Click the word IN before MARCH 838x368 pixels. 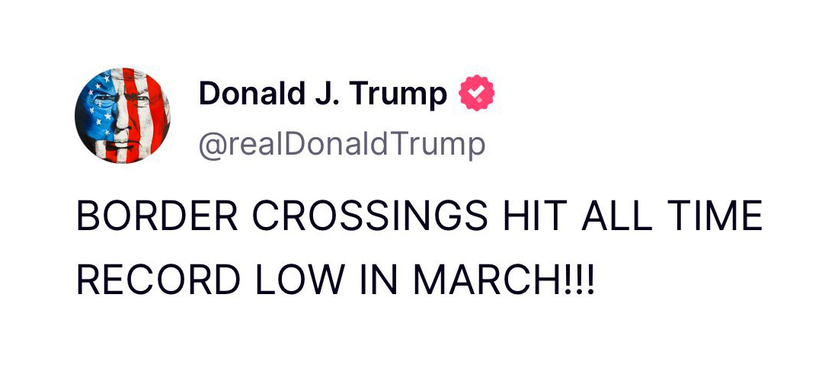(379, 280)
